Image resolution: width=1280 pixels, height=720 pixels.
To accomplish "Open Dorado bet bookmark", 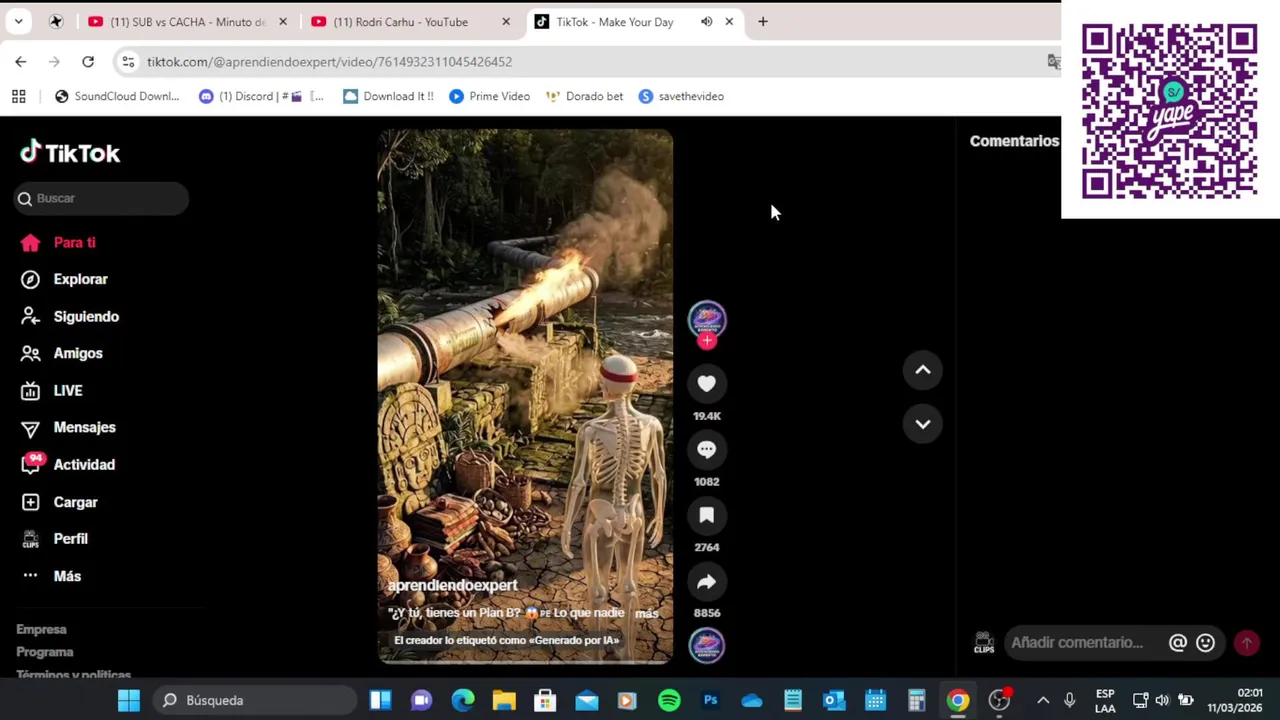I will [x=584, y=96].
